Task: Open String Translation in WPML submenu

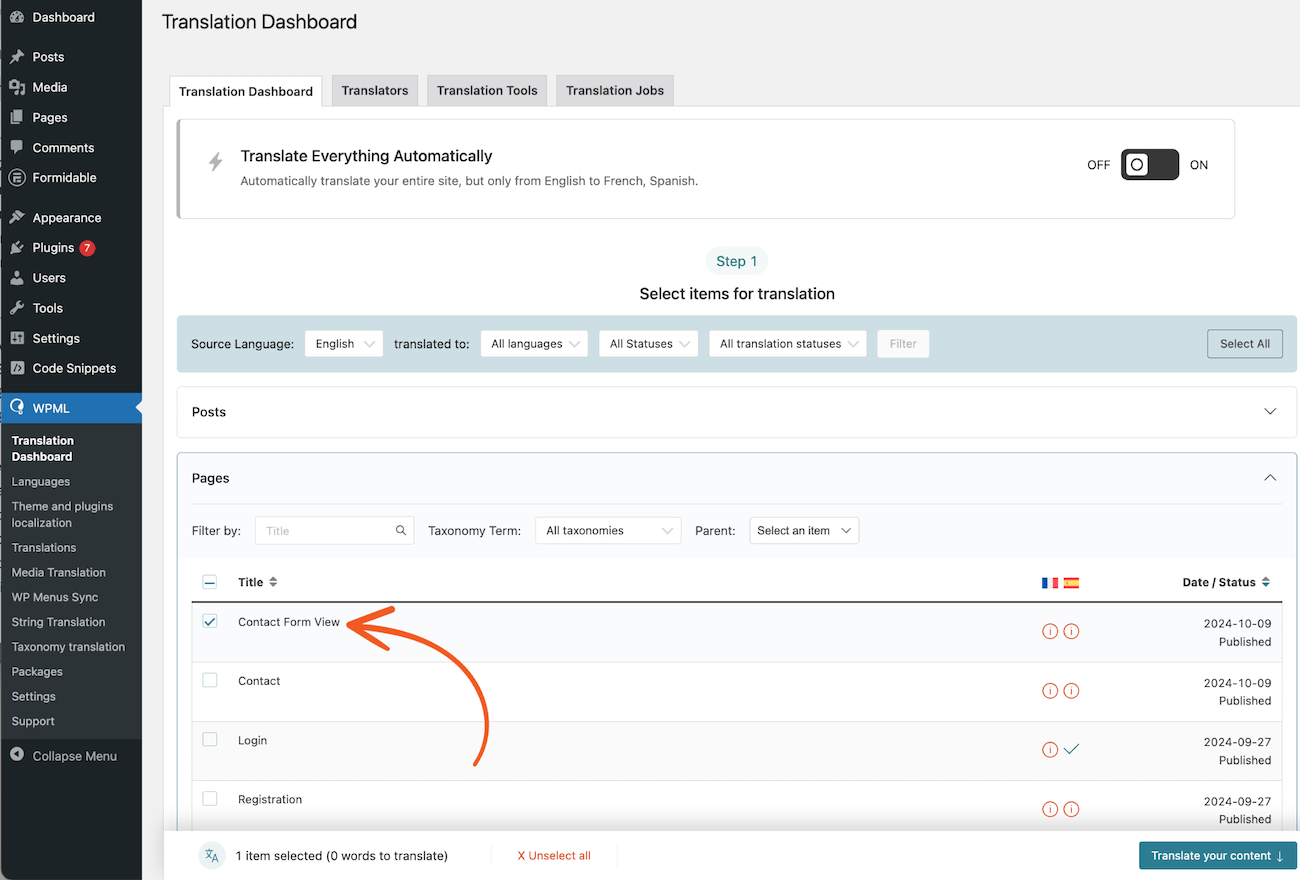Action: point(58,622)
